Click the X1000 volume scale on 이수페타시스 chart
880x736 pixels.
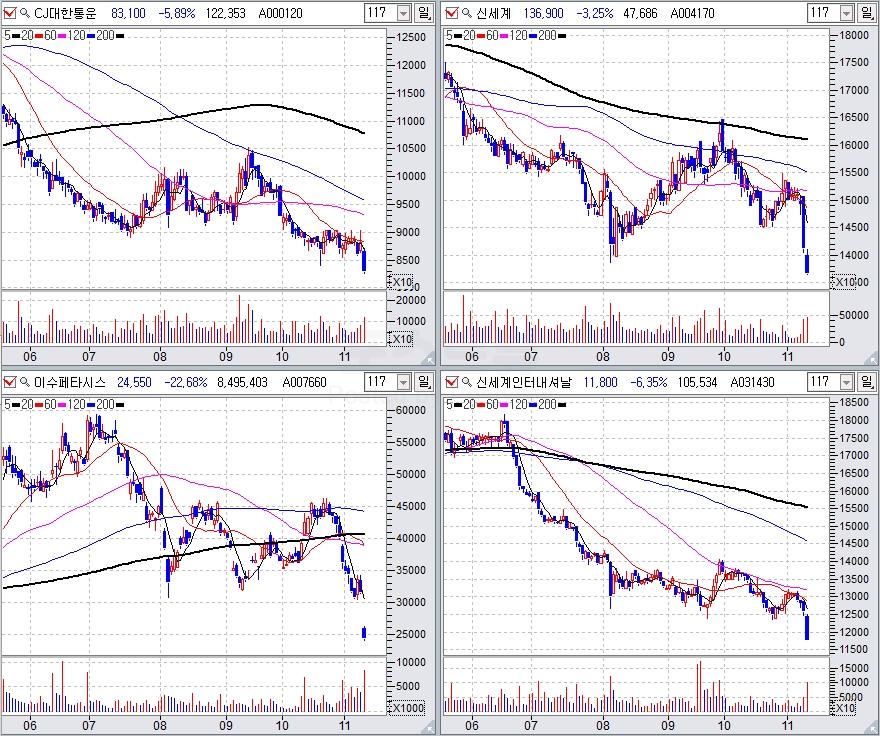click(409, 706)
